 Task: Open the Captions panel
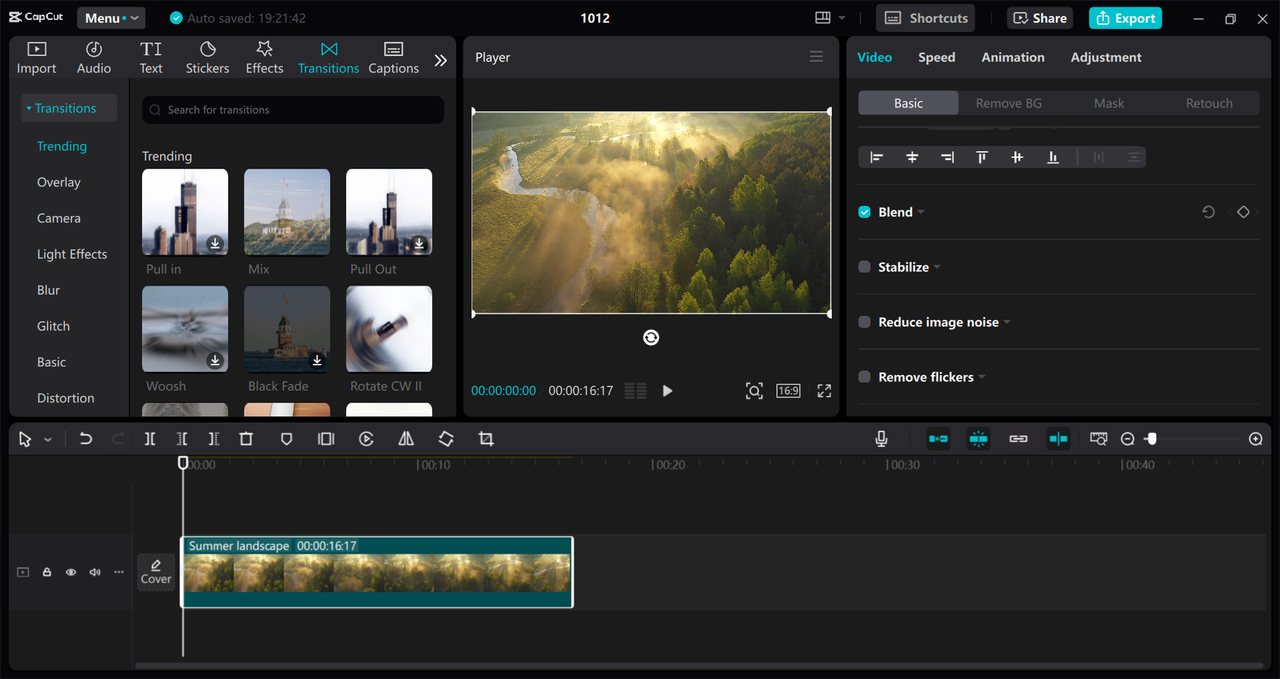point(393,58)
